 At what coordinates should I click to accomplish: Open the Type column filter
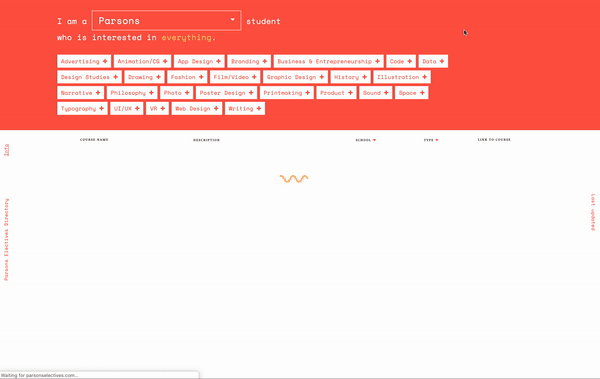pyautogui.click(x=431, y=140)
